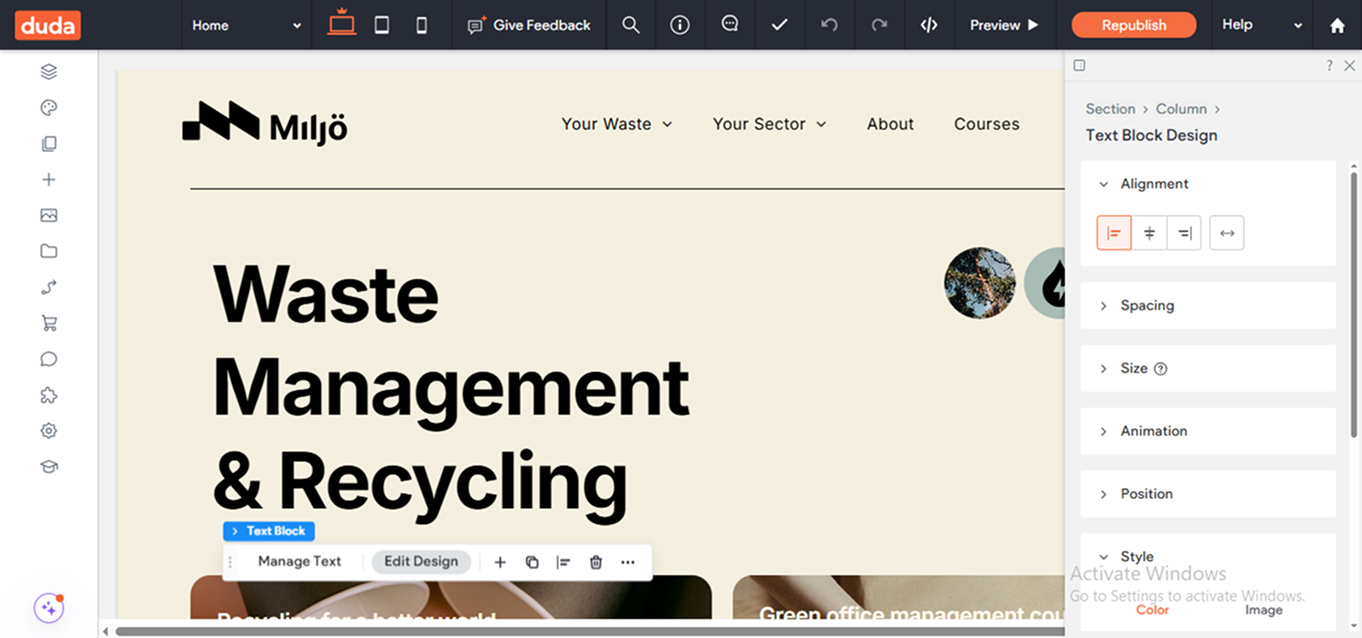Select align center option
The height and width of the screenshot is (638, 1362).
1149,233
